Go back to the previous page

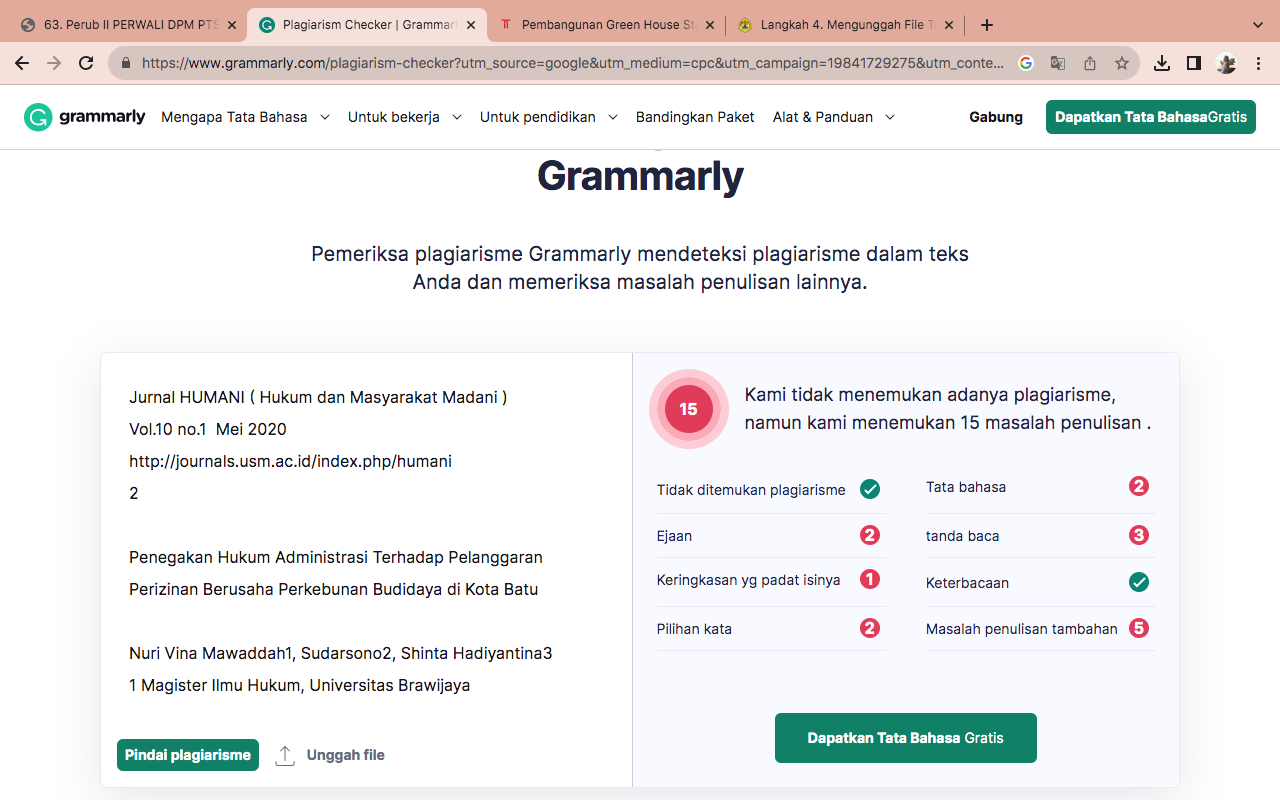22,63
